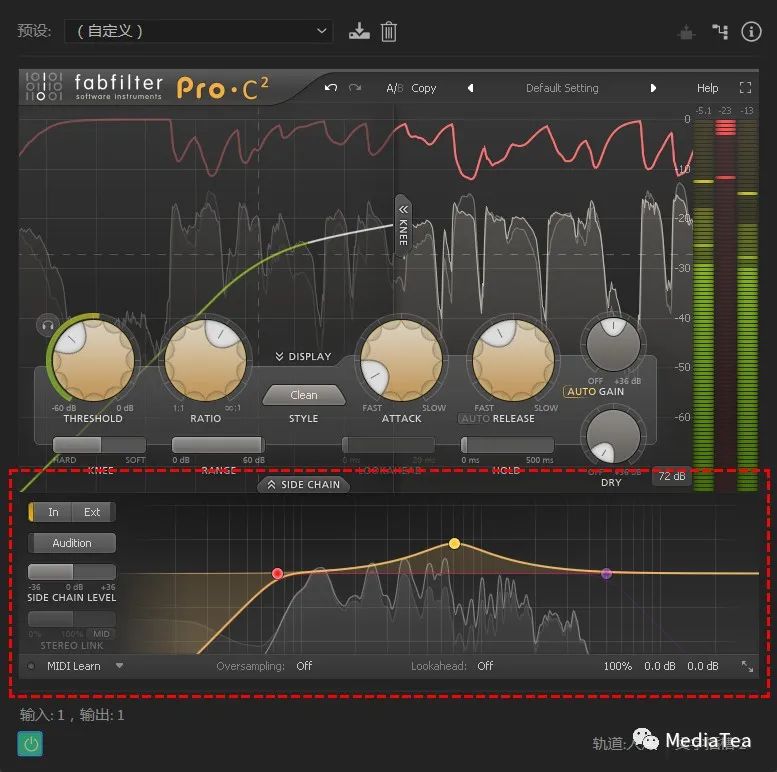Select In side chain source
Image resolution: width=777 pixels, height=772 pixels.
pos(52,512)
